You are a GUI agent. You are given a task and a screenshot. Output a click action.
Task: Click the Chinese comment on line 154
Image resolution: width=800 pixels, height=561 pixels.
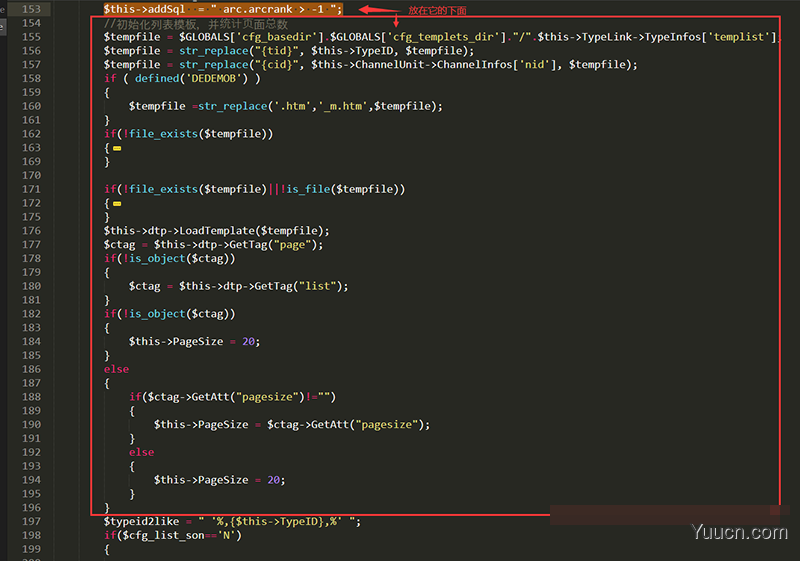tap(196, 23)
